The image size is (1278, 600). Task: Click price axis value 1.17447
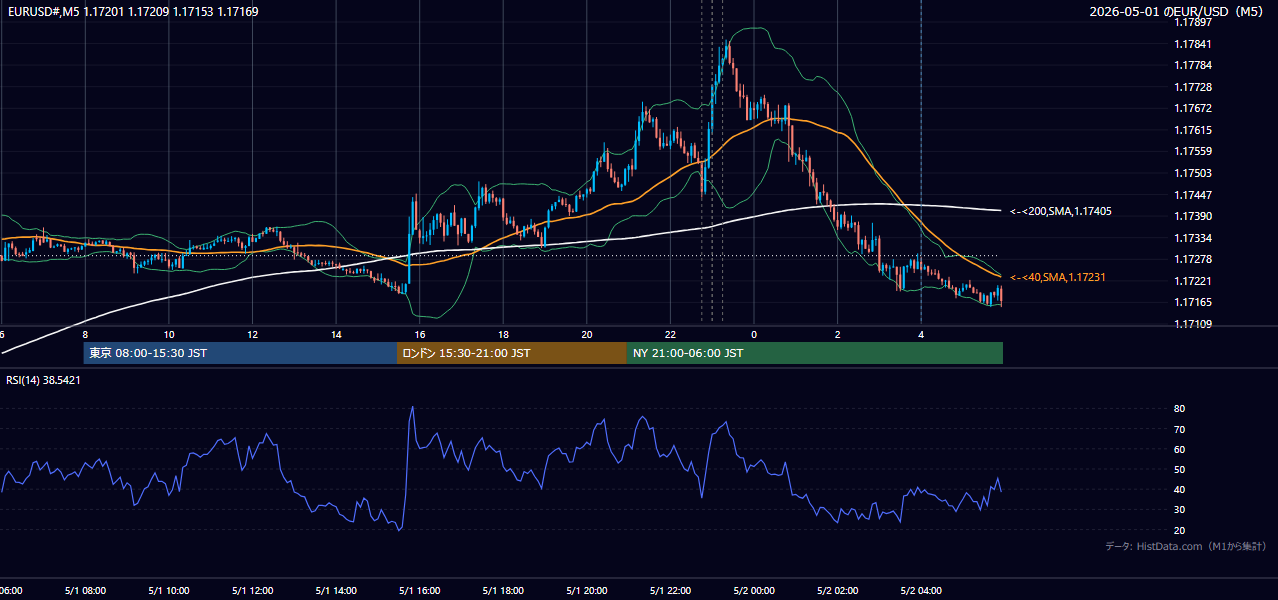click(1193, 195)
